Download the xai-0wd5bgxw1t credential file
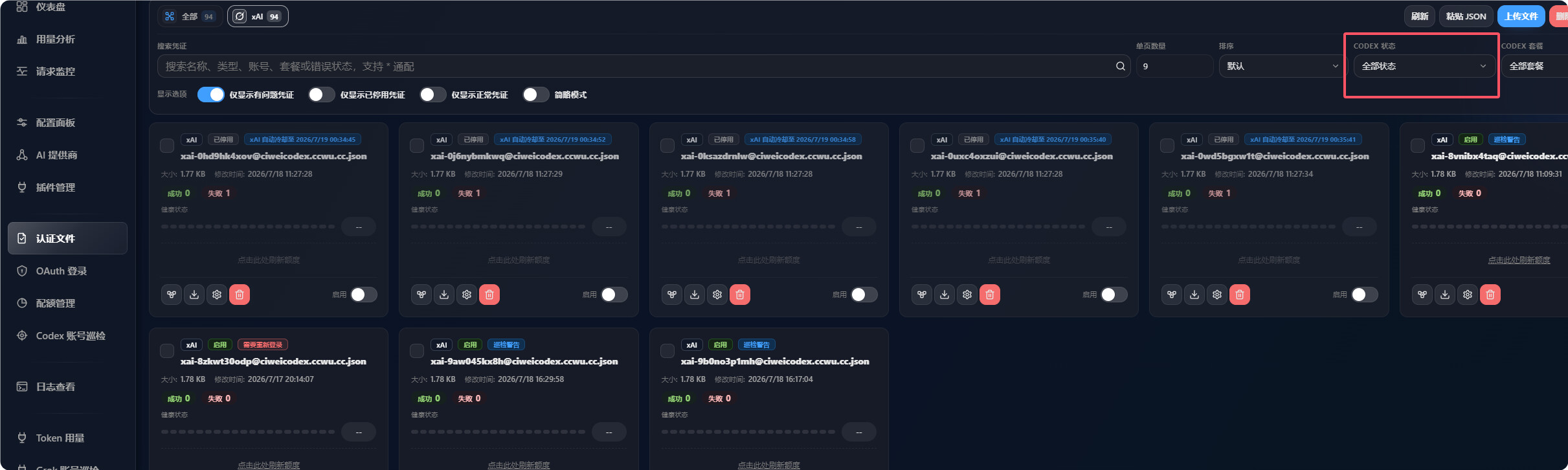 click(x=1194, y=295)
